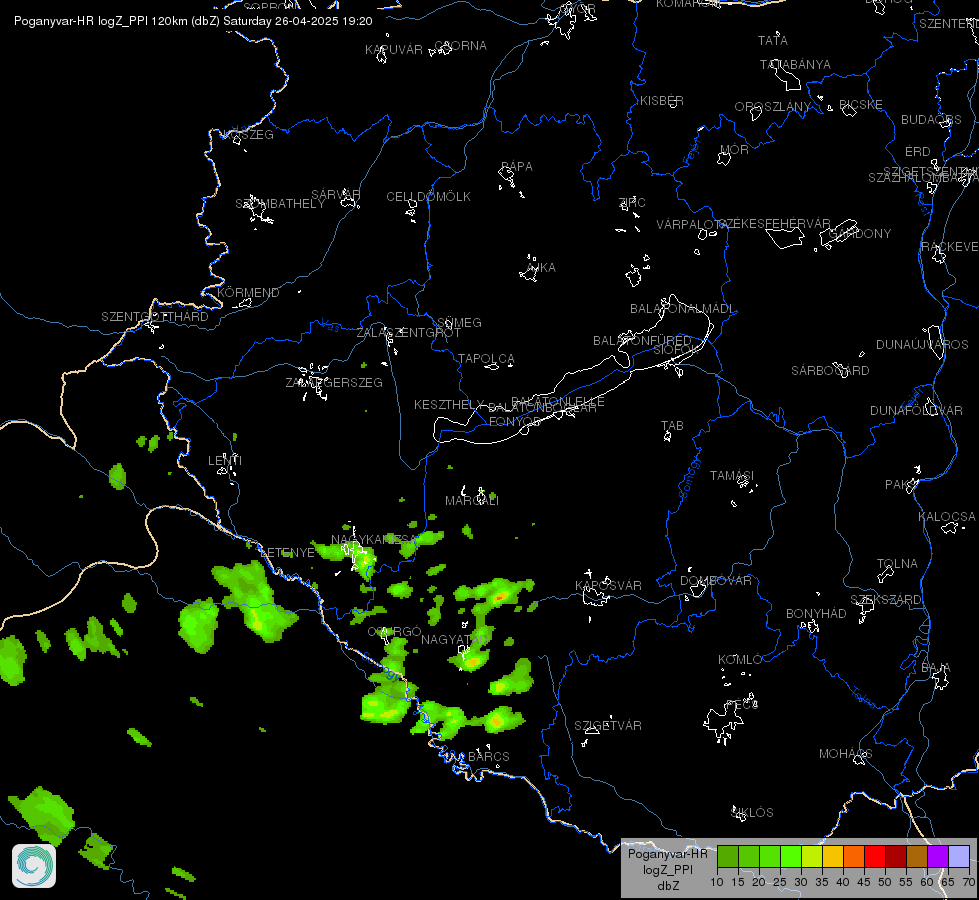Viewport: 979px width, 900px height.
Task: Click the bright red 45-50 dBZ legend swatch
Action: click(x=875, y=856)
